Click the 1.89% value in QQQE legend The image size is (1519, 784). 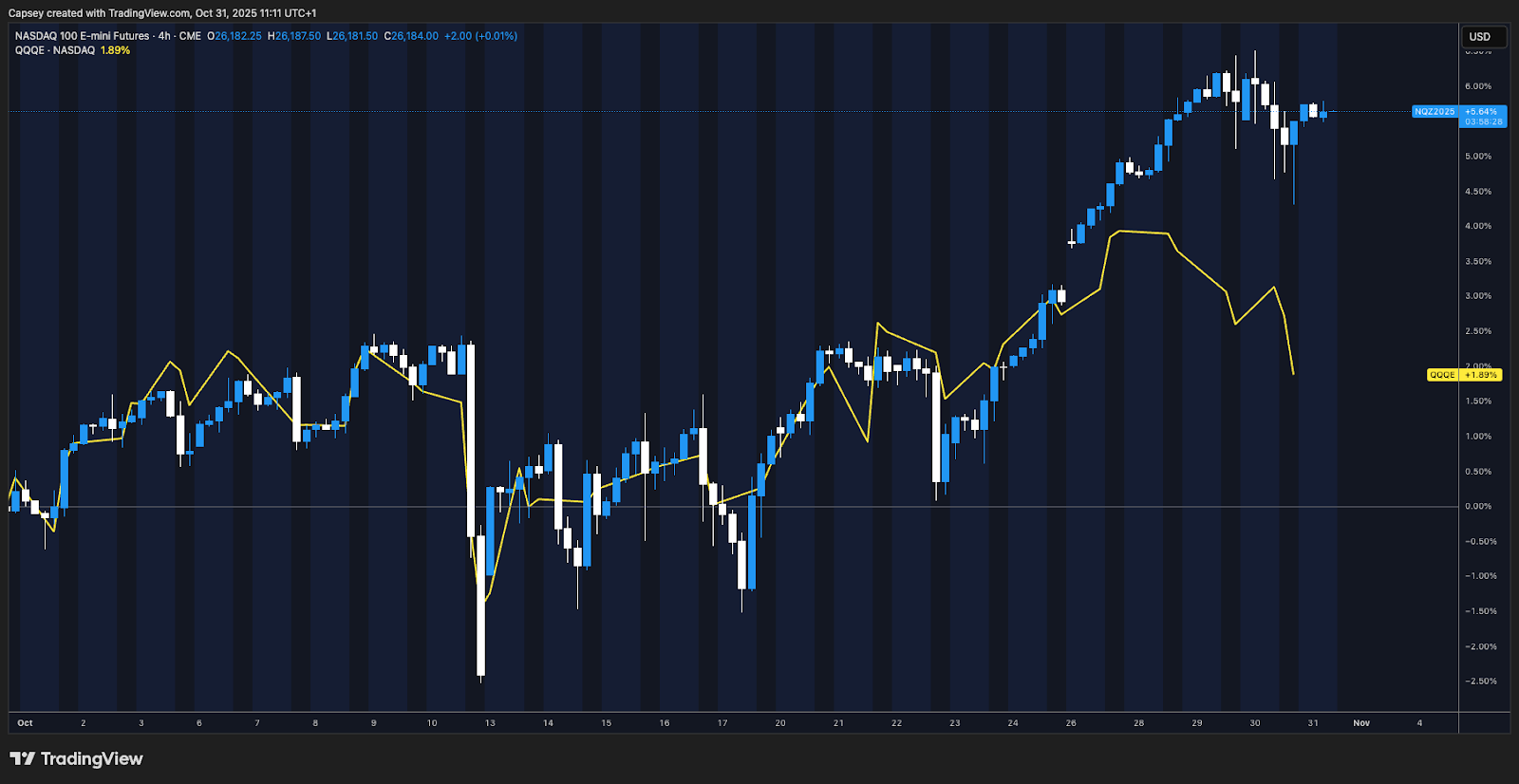point(115,50)
